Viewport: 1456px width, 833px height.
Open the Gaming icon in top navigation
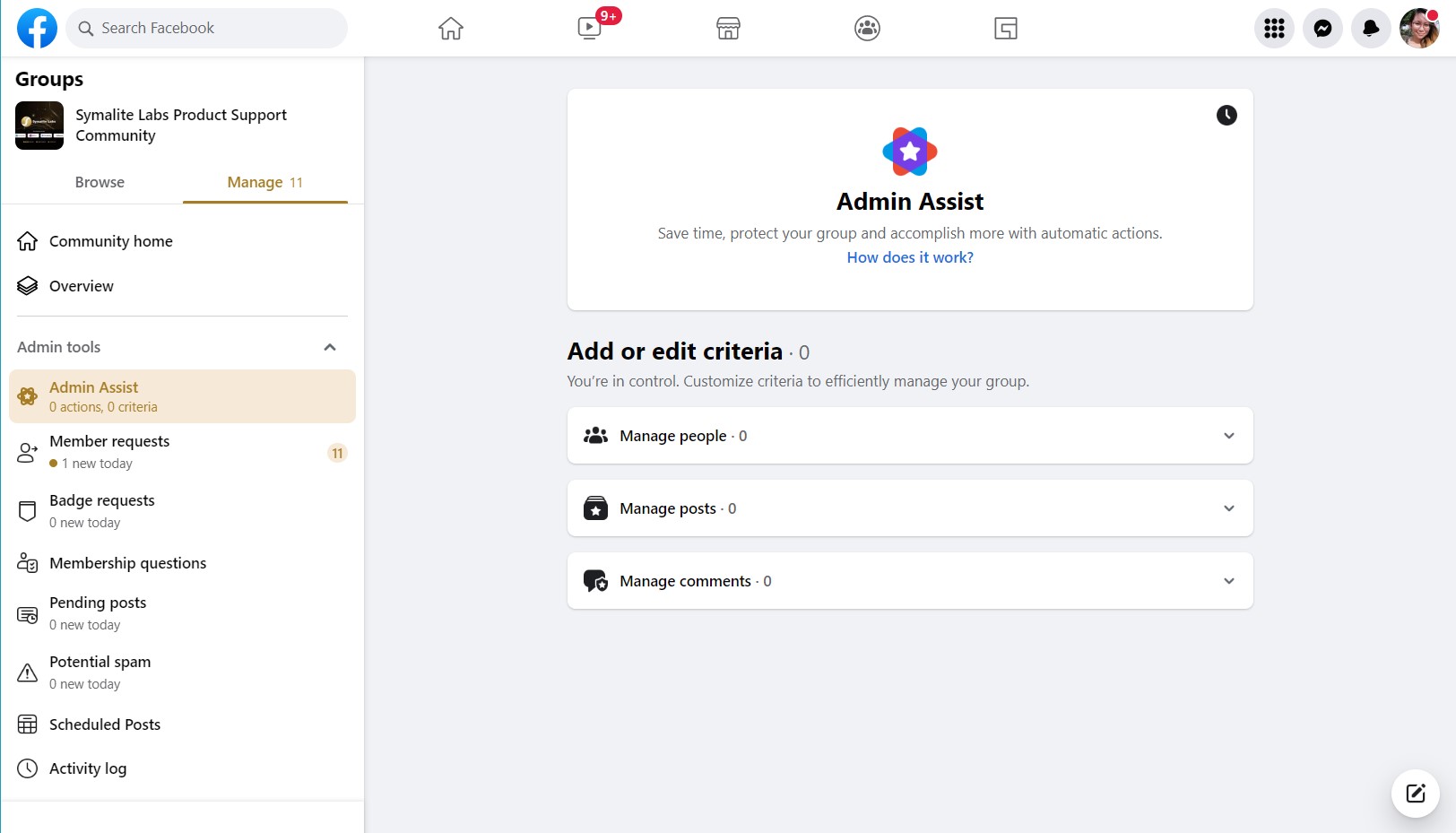click(x=1006, y=28)
